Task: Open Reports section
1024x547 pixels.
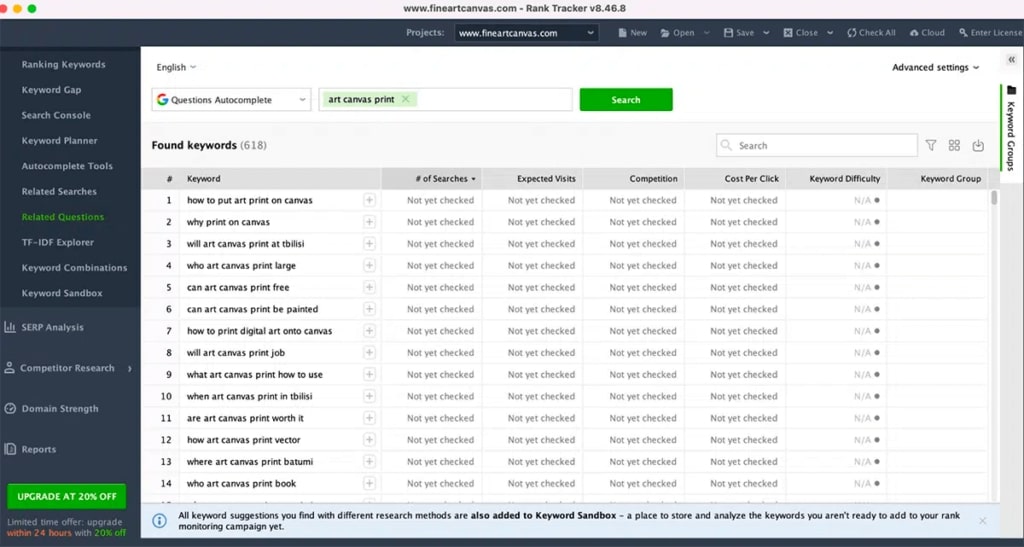Action: [x=31, y=449]
